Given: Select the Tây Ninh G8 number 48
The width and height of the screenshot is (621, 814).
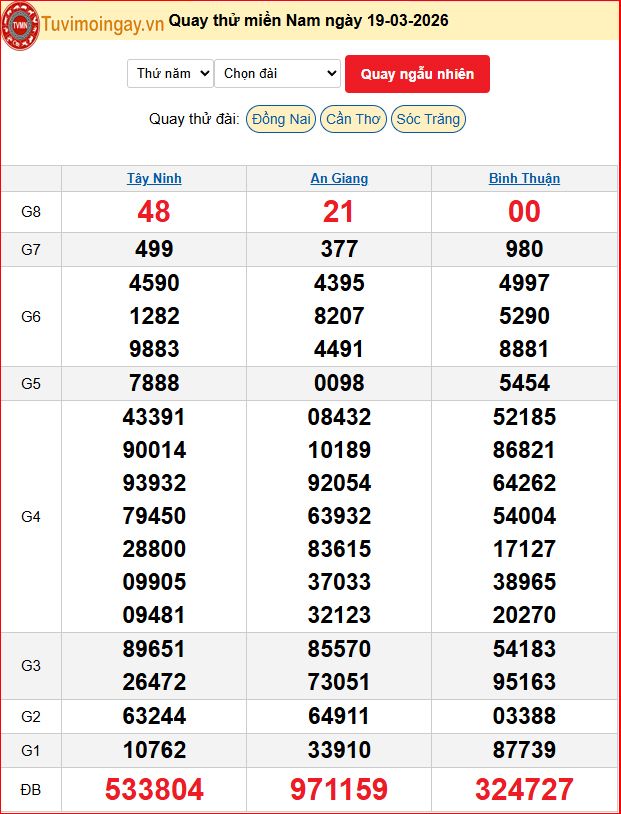Looking at the screenshot, I should pyautogui.click(x=154, y=212).
